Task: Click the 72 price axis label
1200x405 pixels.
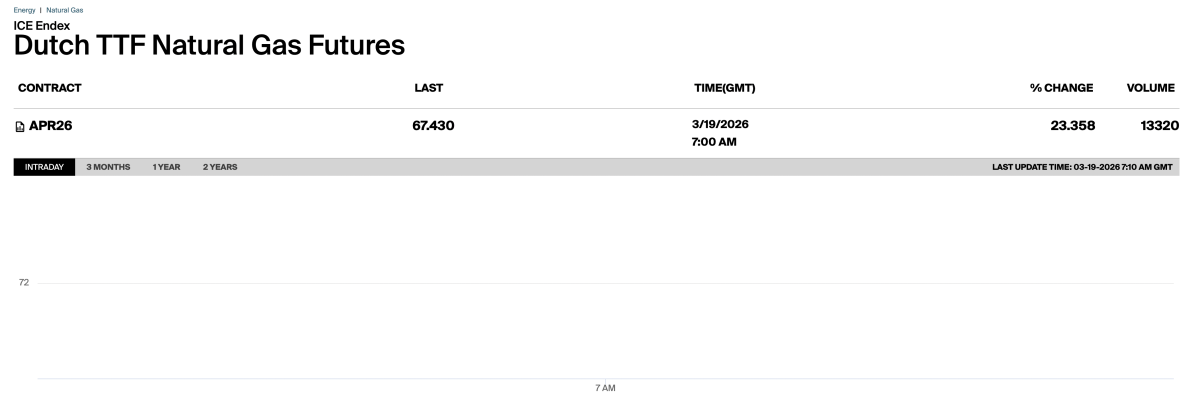Action: 25,283
